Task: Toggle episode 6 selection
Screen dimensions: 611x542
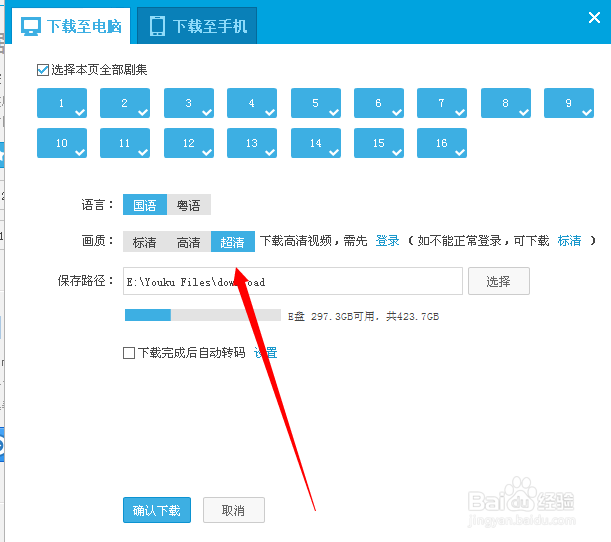Action: click(x=379, y=103)
